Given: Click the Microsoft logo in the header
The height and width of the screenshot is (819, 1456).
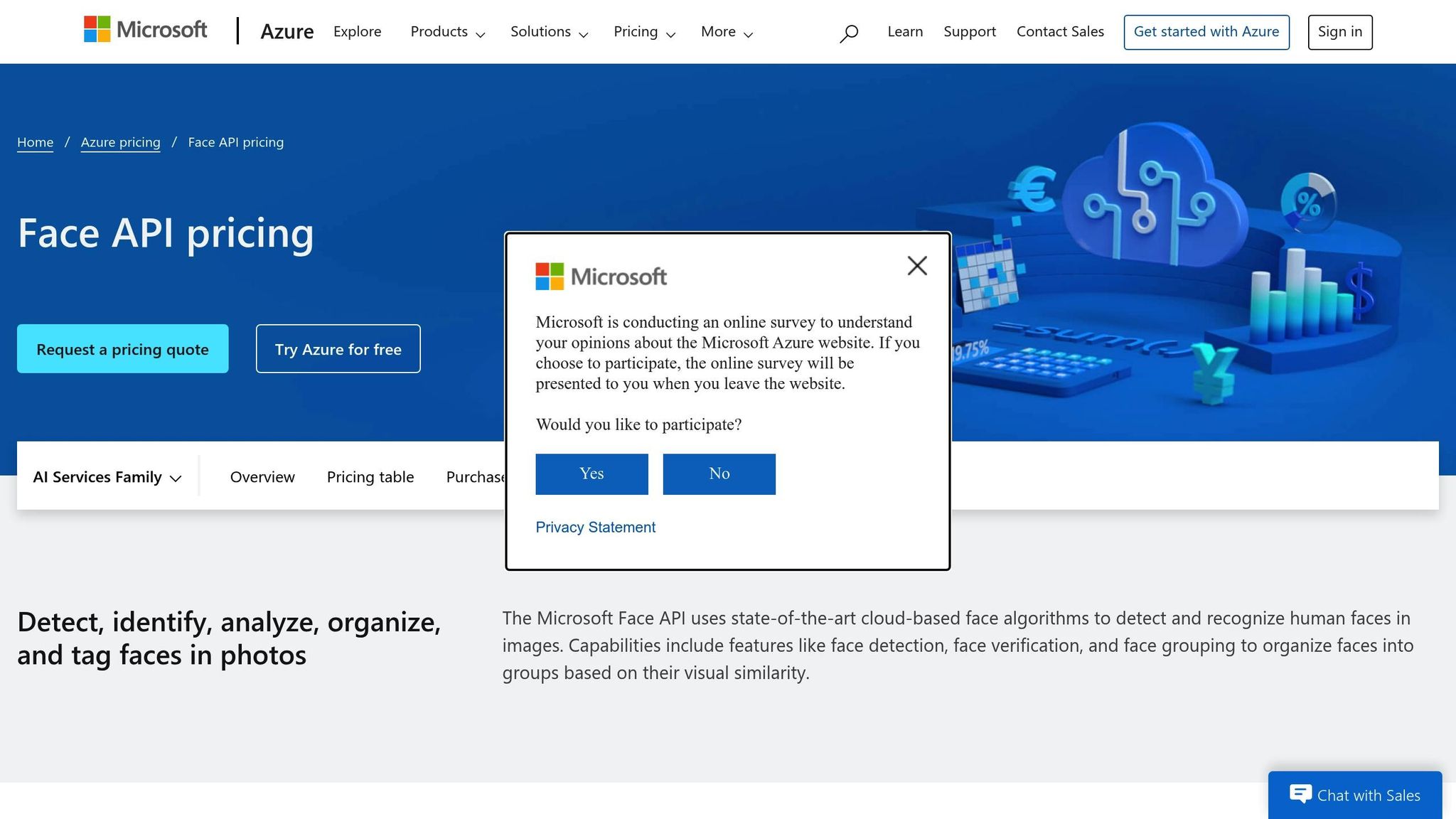Looking at the screenshot, I should (146, 30).
